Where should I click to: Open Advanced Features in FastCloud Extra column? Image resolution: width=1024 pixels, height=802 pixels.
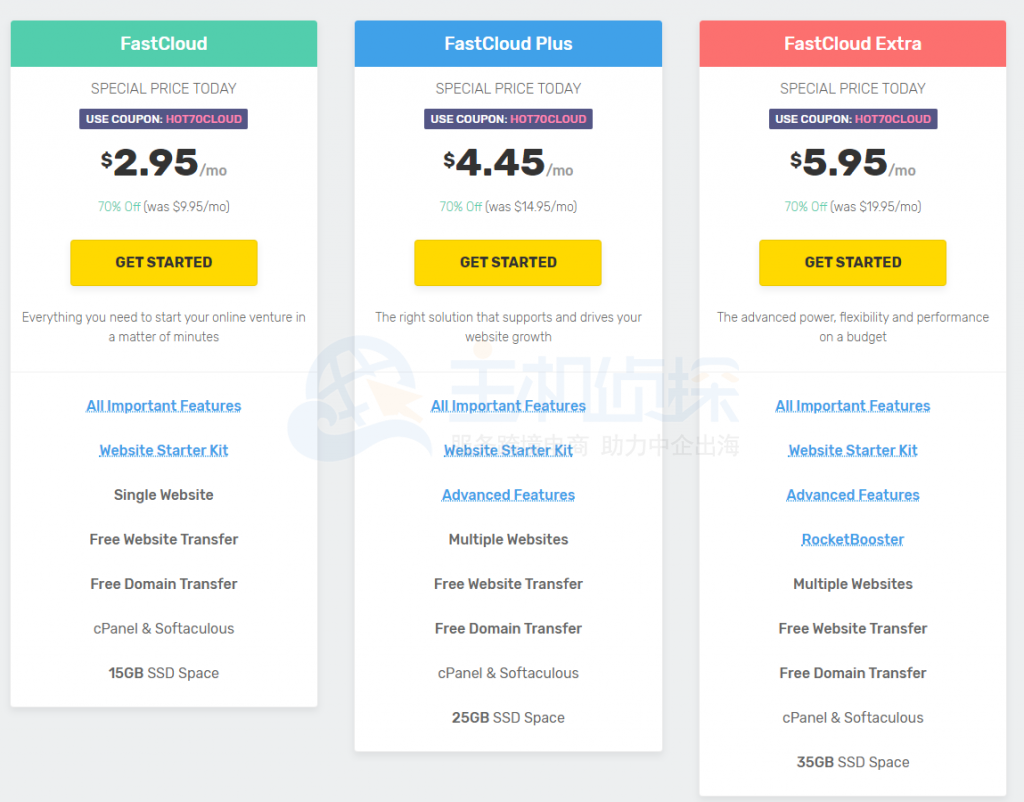click(852, 495)
